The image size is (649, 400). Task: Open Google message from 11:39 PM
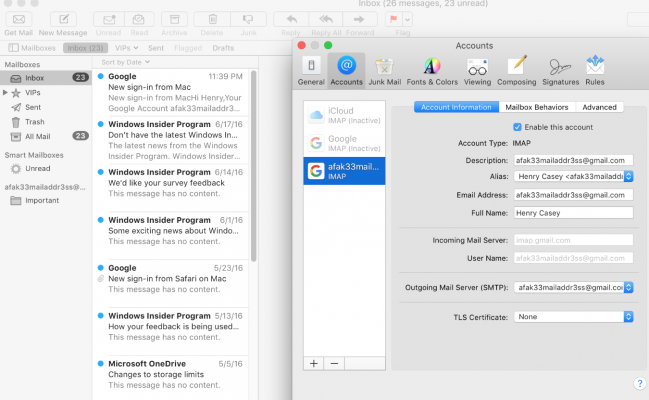tap(171, 92)
